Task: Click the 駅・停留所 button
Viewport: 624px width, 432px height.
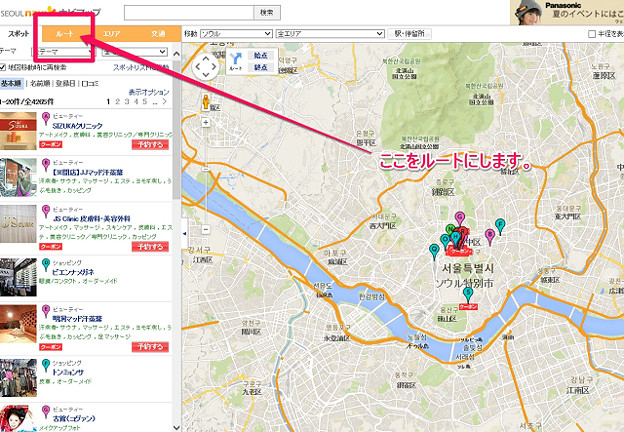Action: [x=410, y=34]
